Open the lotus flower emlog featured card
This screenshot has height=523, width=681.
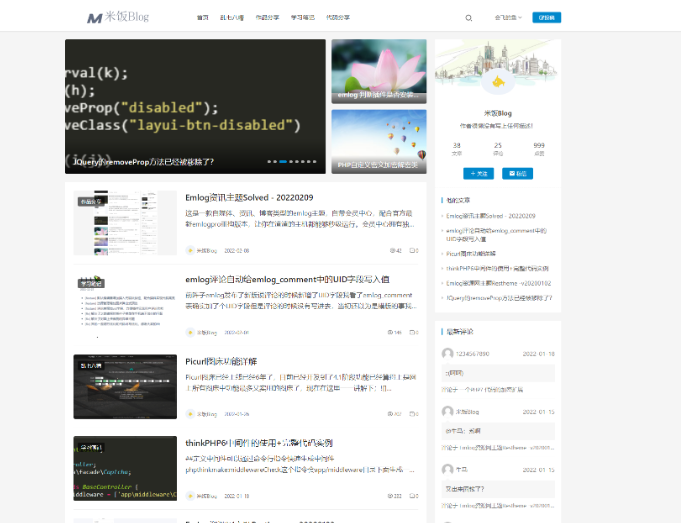(379, 71)
